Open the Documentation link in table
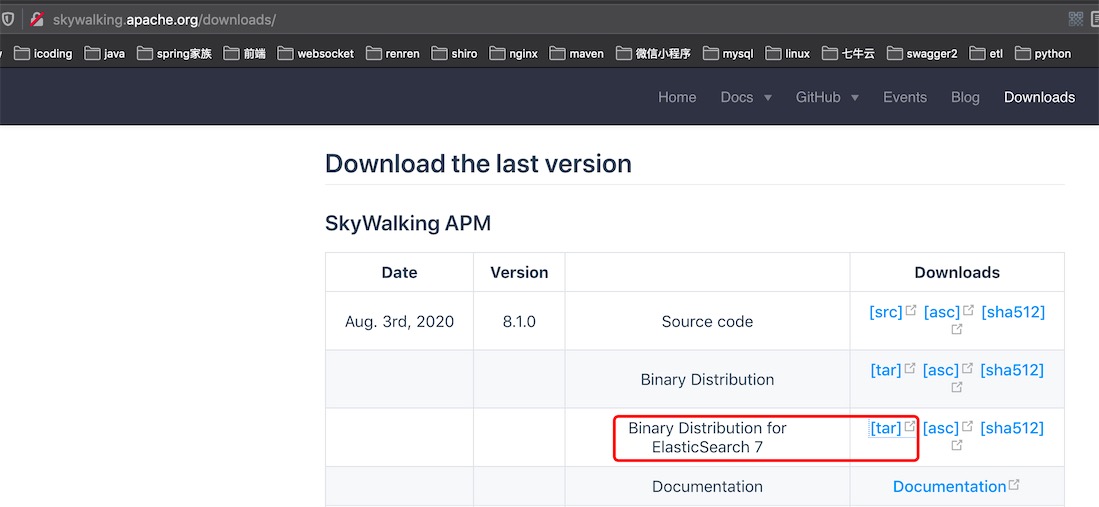The image size is (1099, 507). 950,487
